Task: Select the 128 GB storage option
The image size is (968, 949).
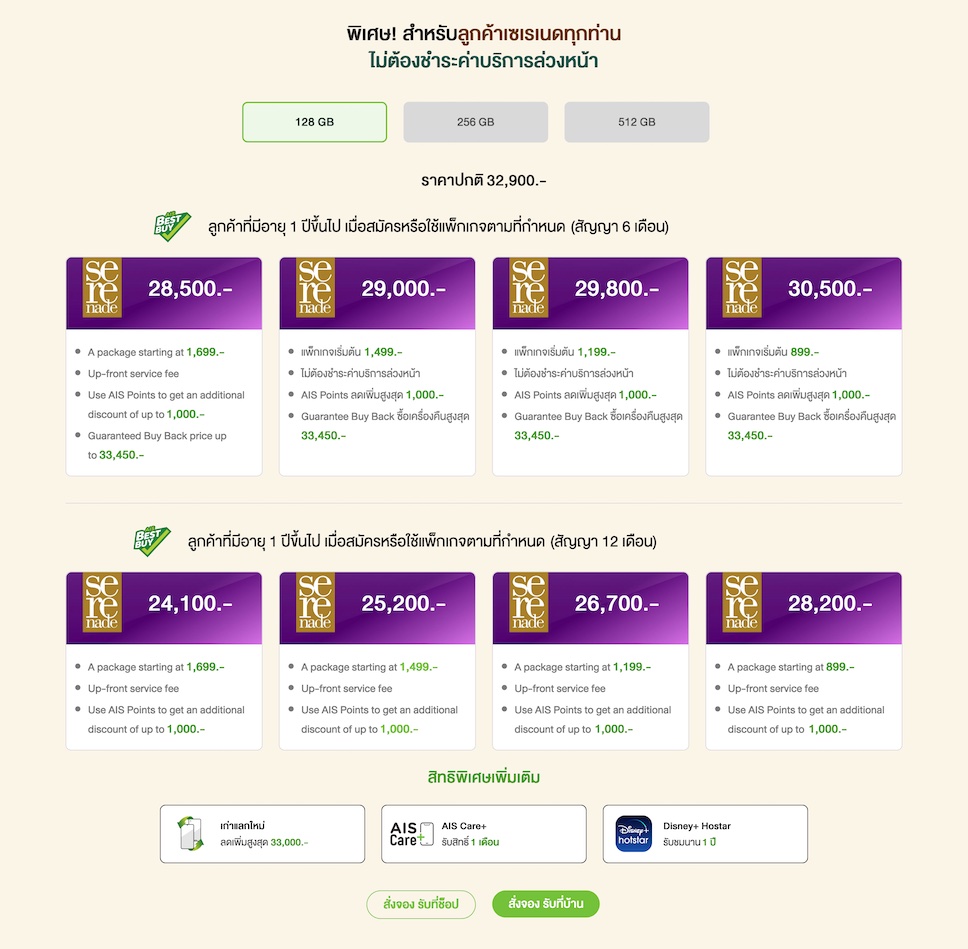Action: pyautogui.click(x=314, y=122)
